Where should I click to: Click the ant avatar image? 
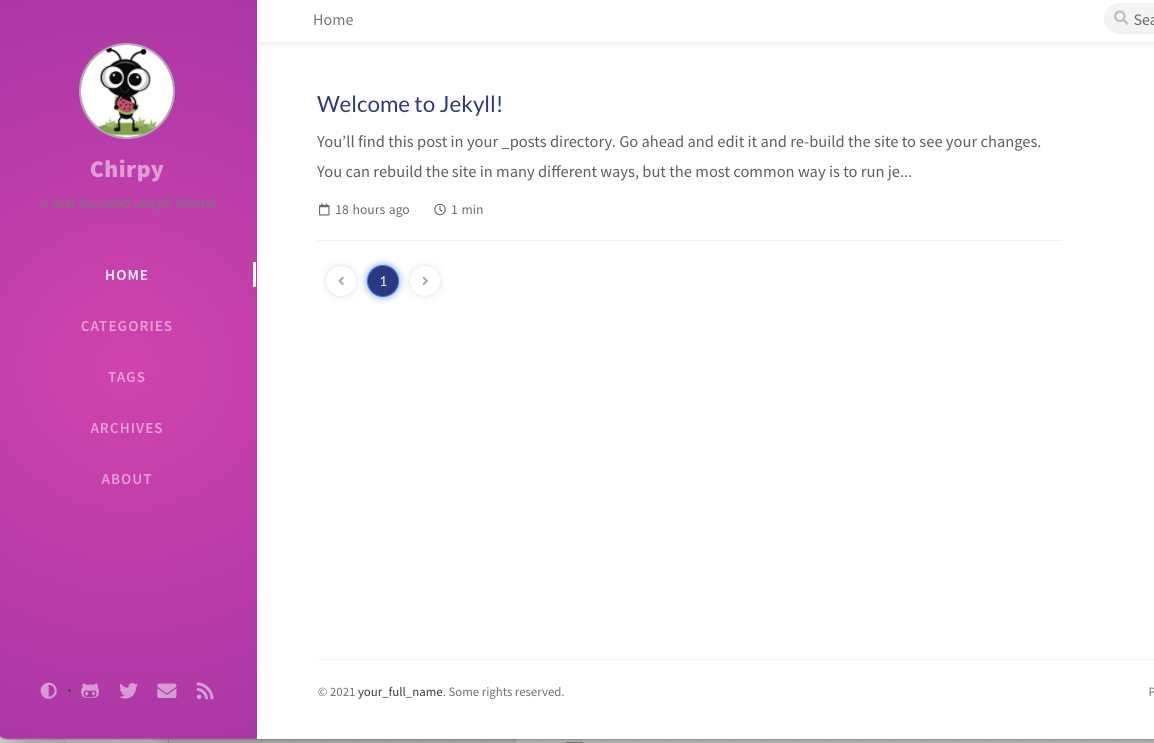coord(127,91)
